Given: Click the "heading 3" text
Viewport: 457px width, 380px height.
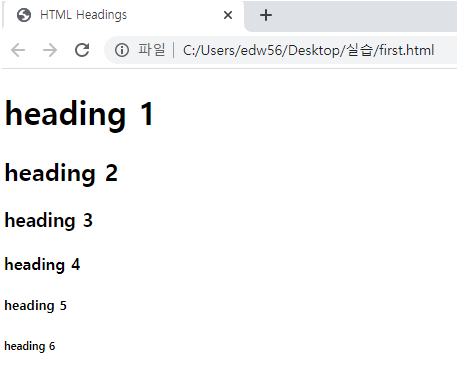Looking at the screenshot, I should click(49, 221).
